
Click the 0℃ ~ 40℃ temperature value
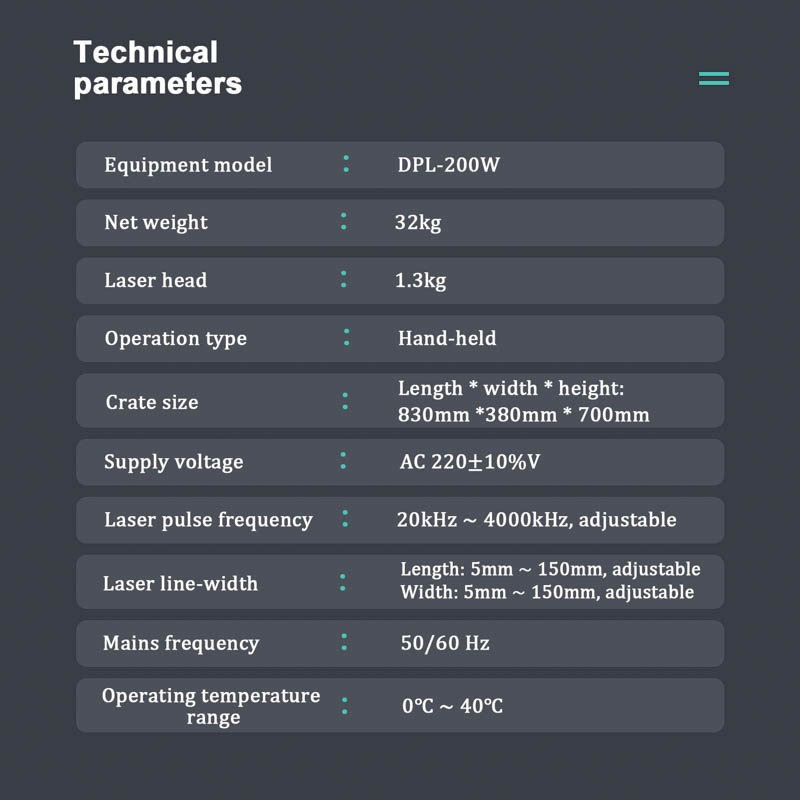452,707
